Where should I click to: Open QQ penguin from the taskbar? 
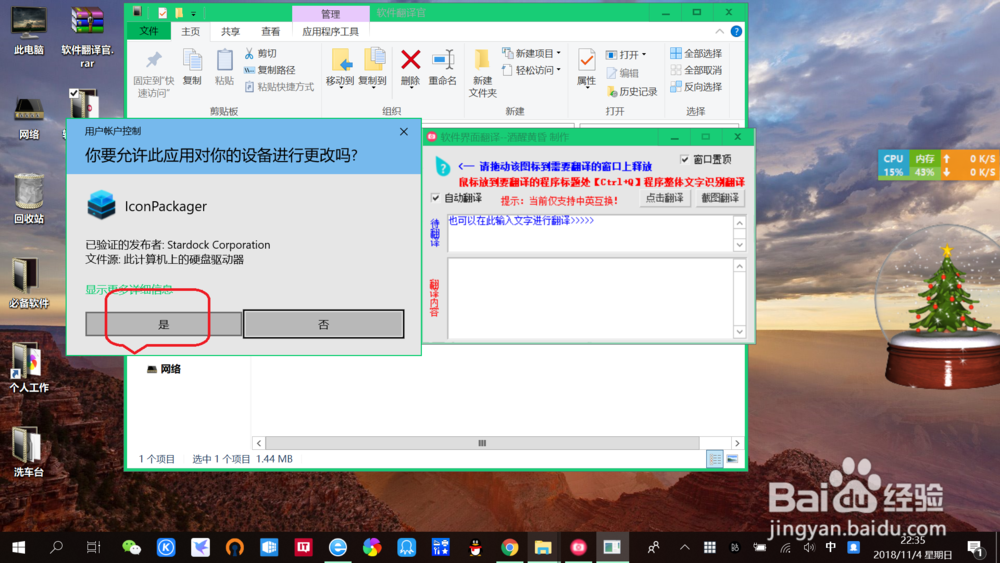(x=475, y=547)
